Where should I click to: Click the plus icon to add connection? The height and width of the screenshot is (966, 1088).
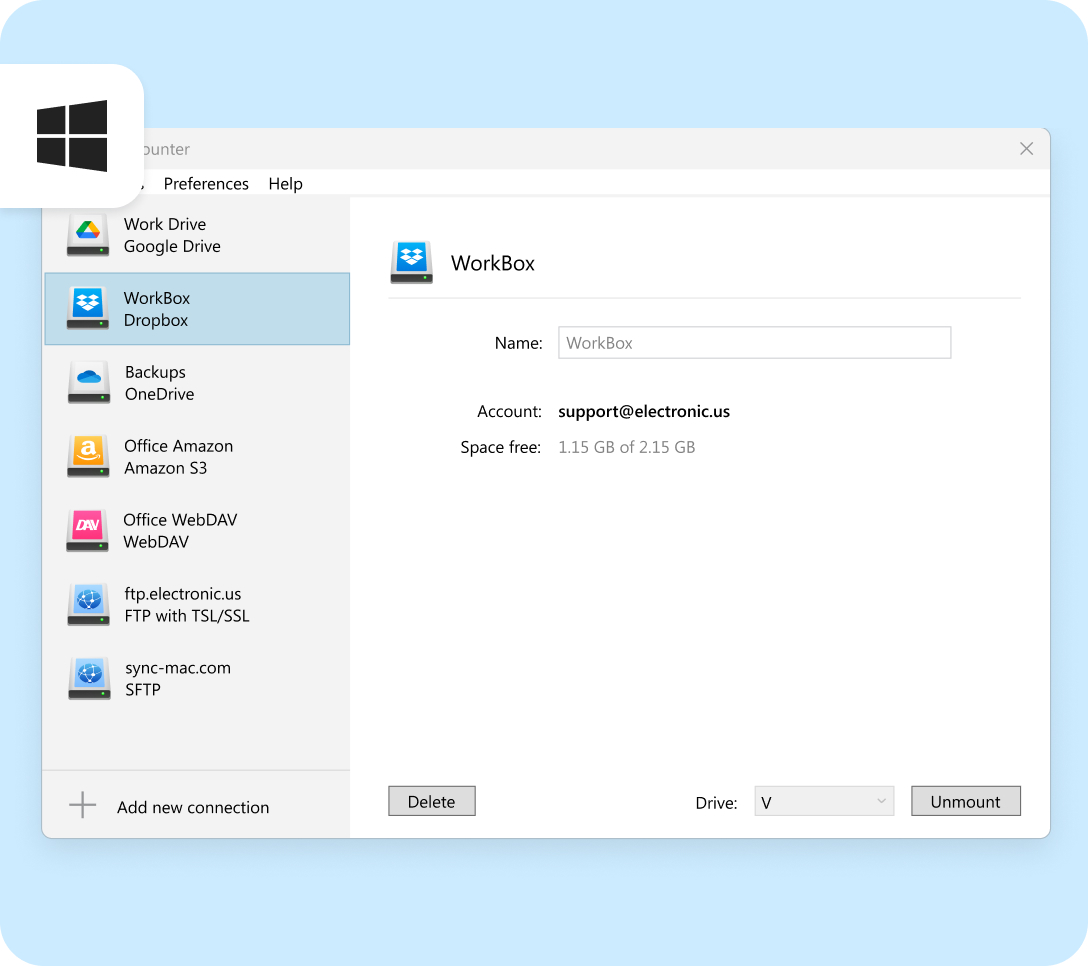(82, 806)
